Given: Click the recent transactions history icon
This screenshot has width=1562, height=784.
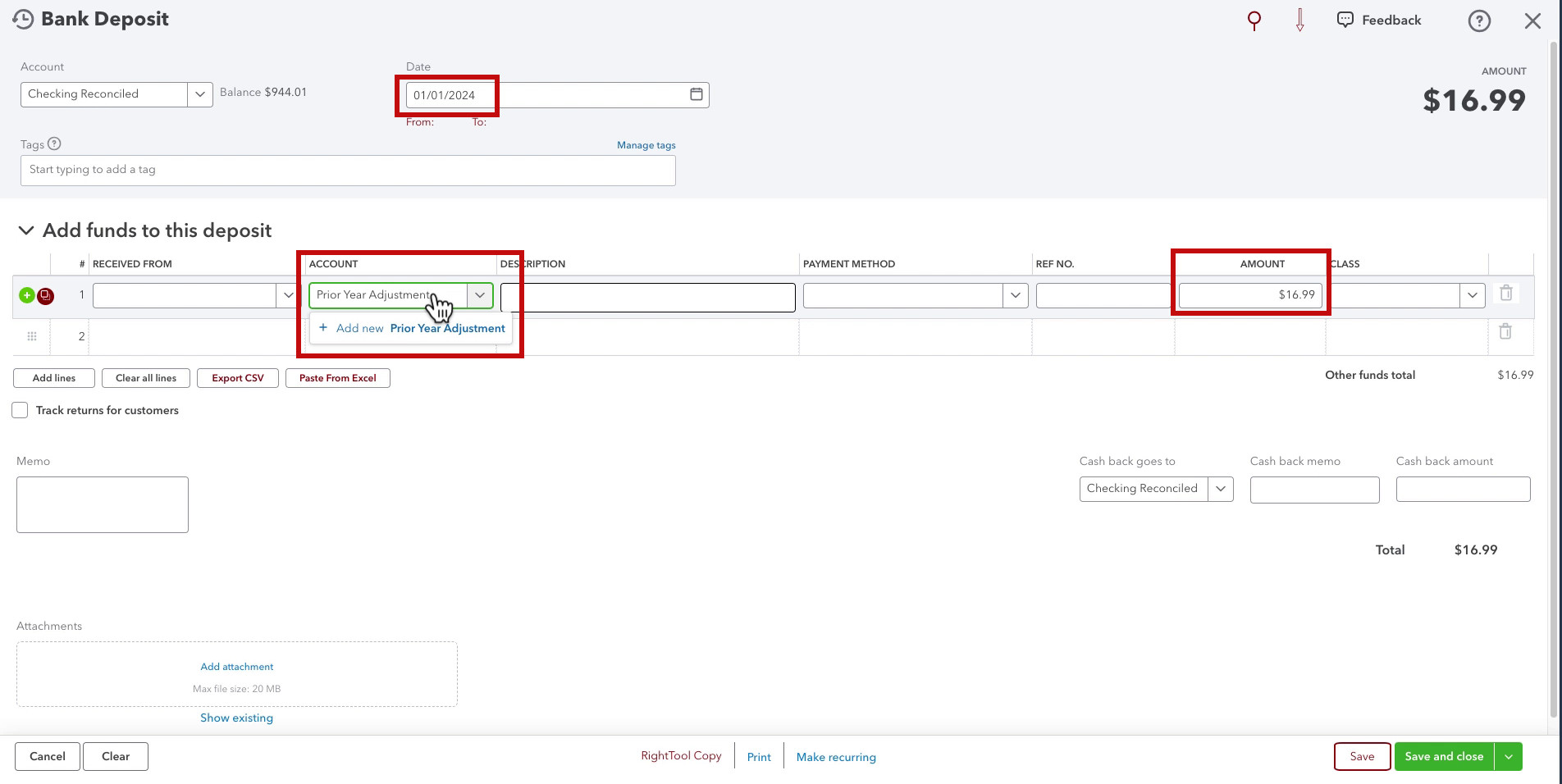Looking at the screenshot, I should 23,19.
